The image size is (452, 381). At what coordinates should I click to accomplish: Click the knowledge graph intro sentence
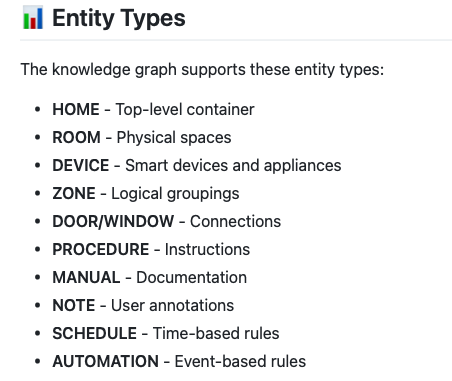[202, 70]
